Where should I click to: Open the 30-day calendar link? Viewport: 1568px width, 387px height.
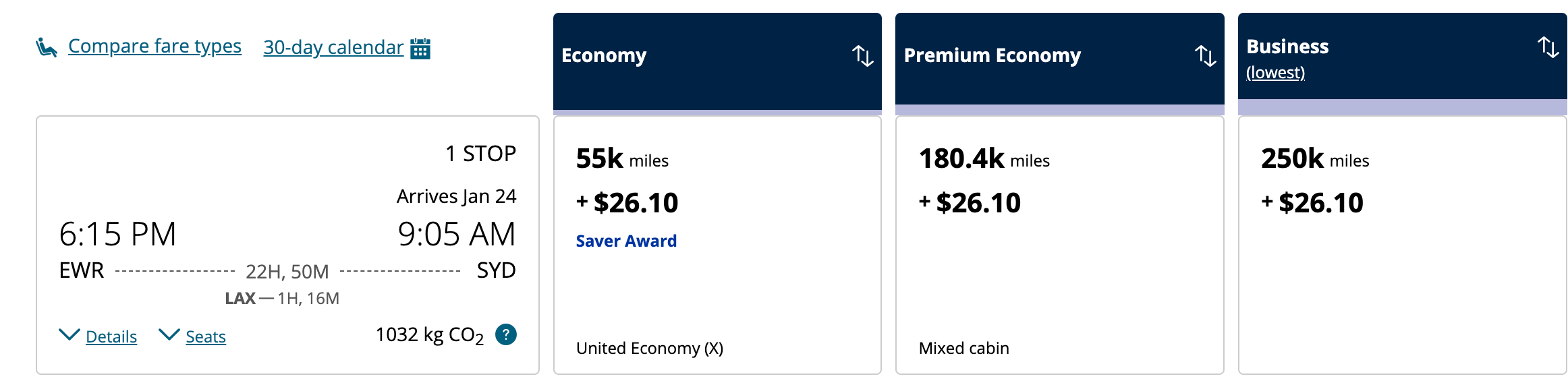[333, 47]
